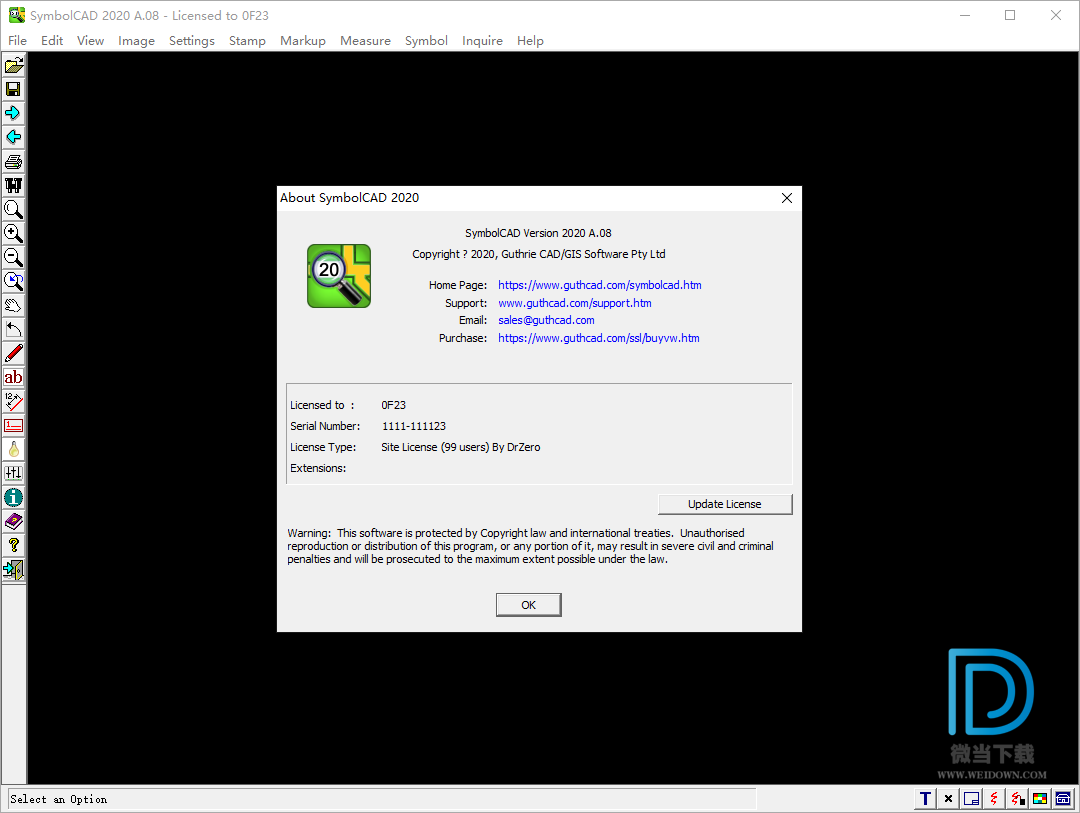
Task: Click the blue window layout status icon
Action: coord(971,799)
